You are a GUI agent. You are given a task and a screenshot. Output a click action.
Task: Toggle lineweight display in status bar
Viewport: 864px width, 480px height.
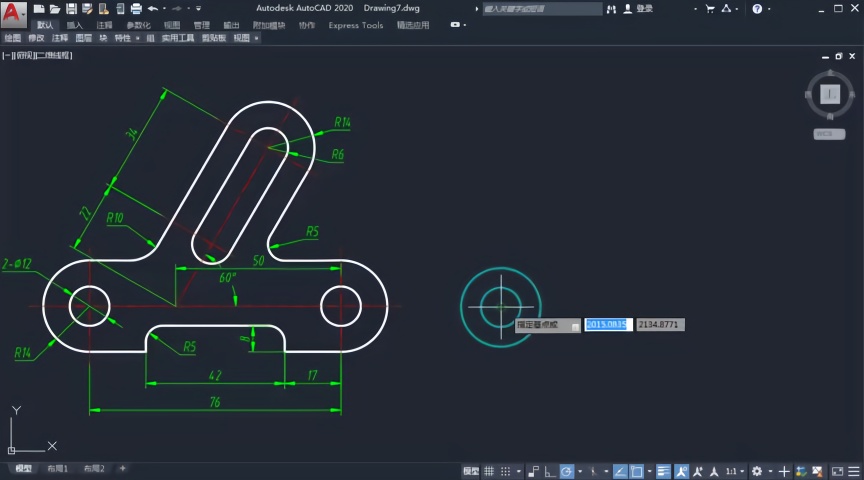tap(663, 471)
